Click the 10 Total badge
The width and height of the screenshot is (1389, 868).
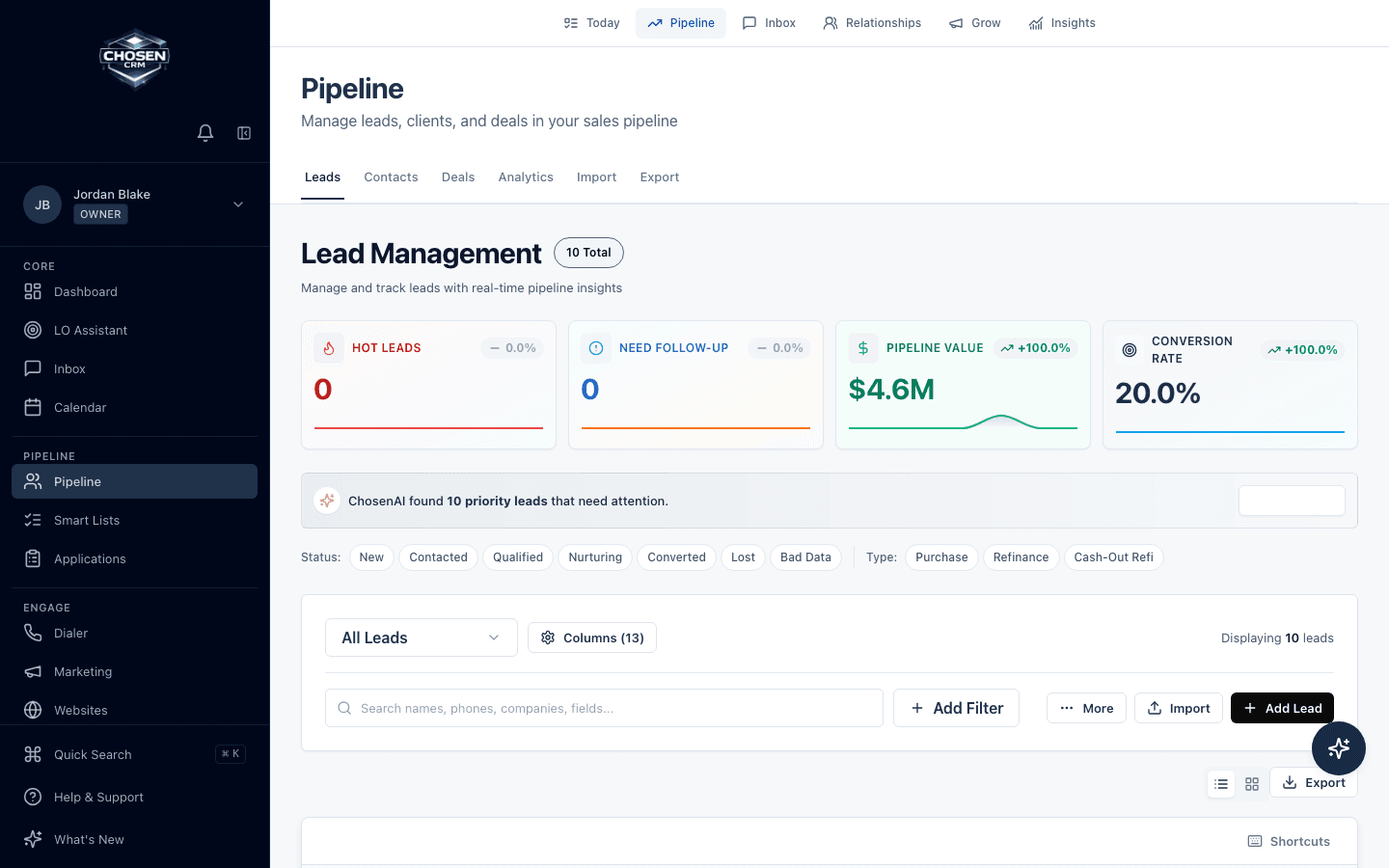(x=588, y=253)
